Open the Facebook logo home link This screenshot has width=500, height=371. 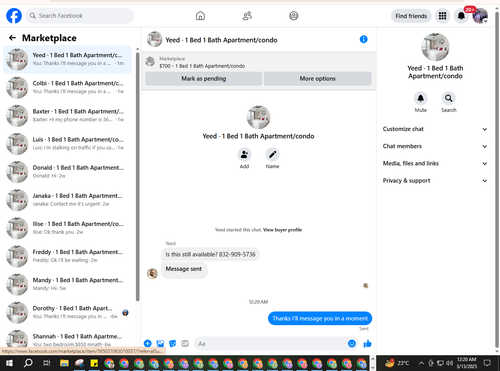coord(14,16)
